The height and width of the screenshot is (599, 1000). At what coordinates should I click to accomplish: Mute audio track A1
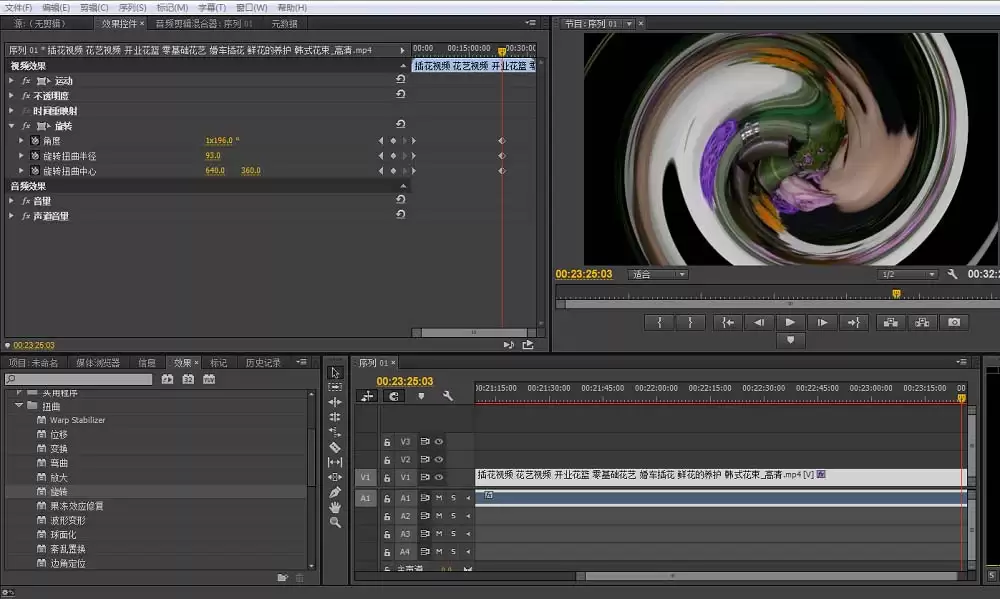pyautogui.click(x=439, y=497)
